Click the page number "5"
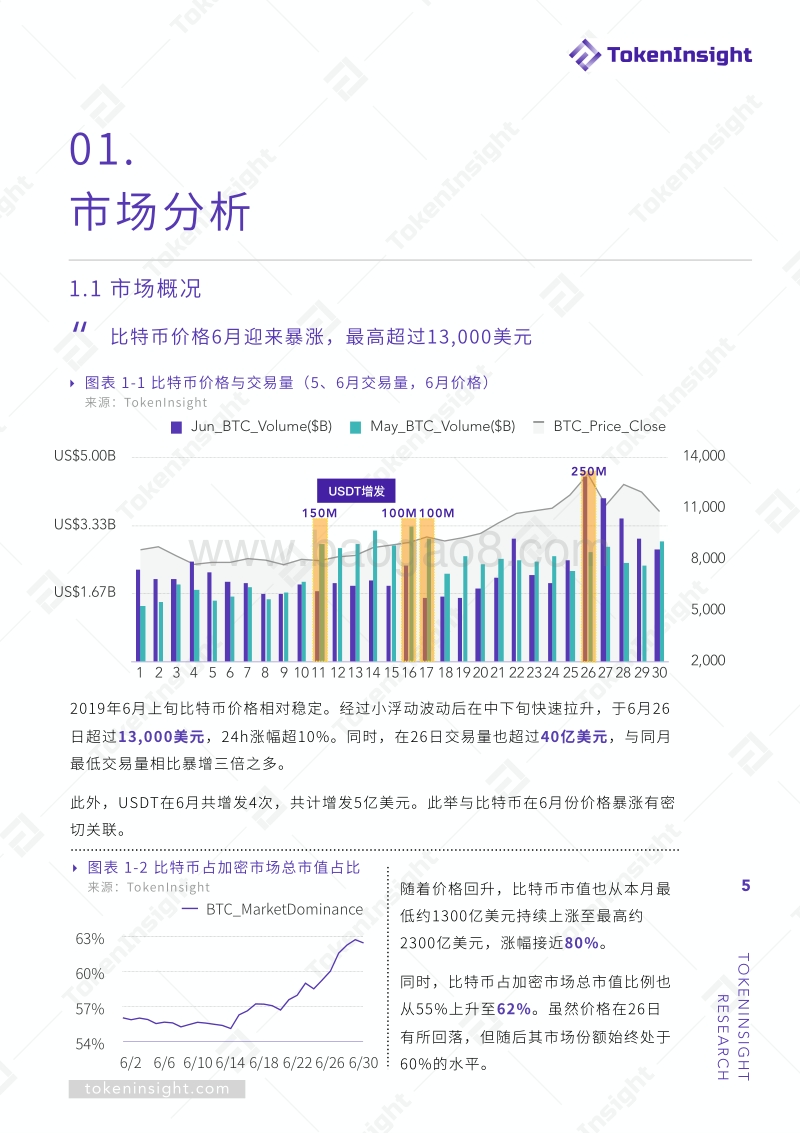Viewport: 800px width, 1133px height. [746, 886]
